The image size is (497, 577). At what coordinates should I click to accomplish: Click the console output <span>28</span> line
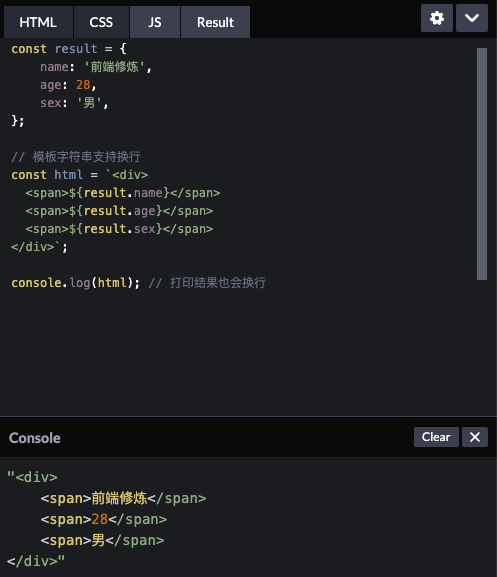[x=104, y=519]
